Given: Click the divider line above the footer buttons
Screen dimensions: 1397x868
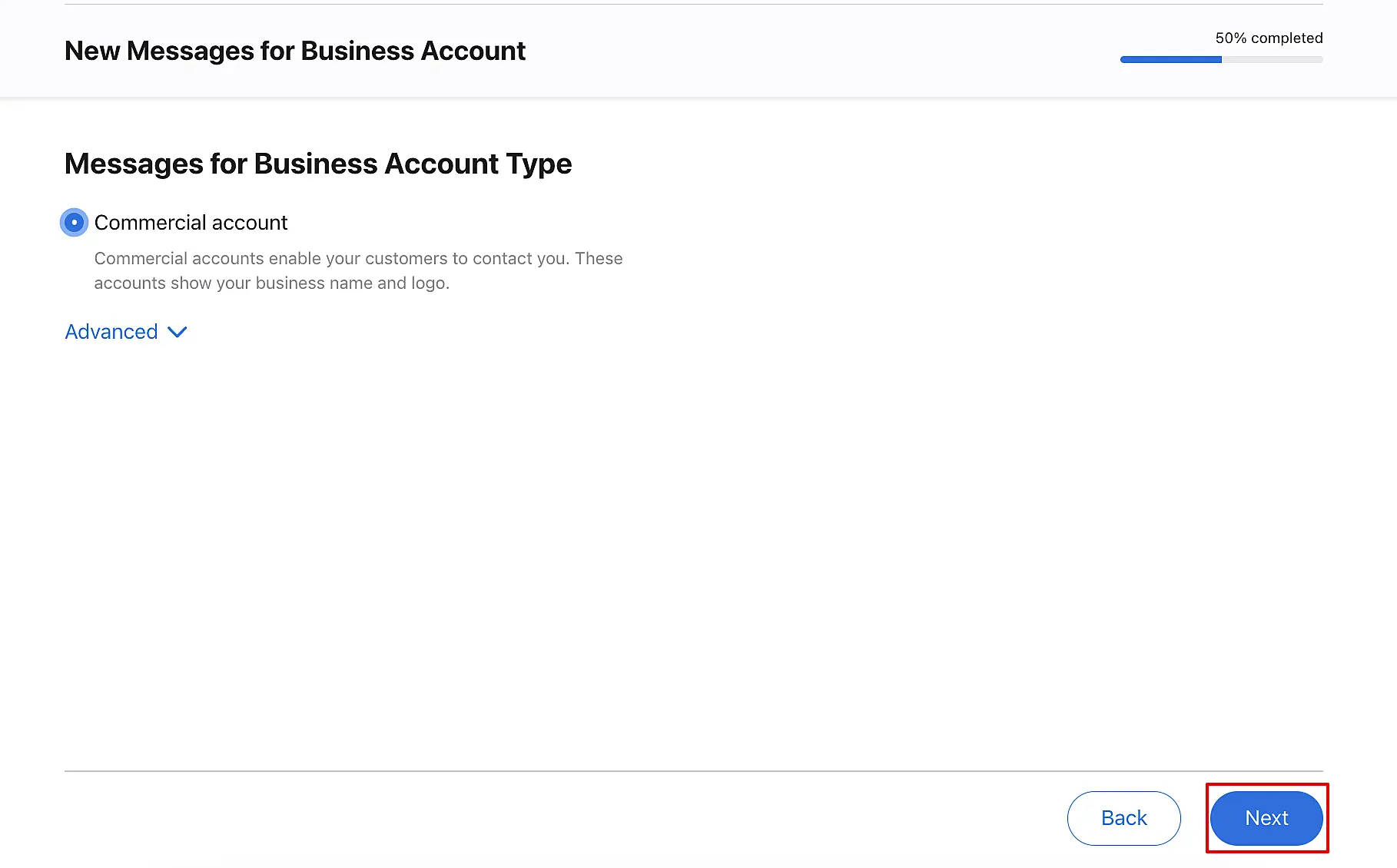Looking at the screenshot, I should [693, 771].
